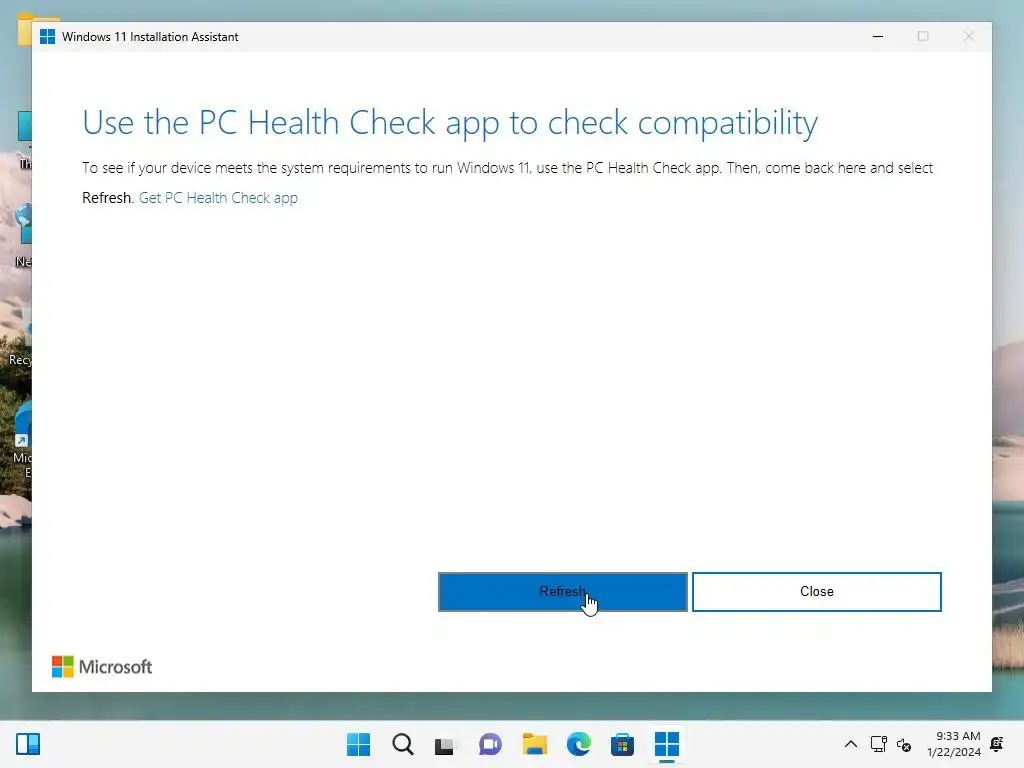Click the Windows logo in the title bar
This screenshot has width=1024, height=768.
tap(47, 37)
